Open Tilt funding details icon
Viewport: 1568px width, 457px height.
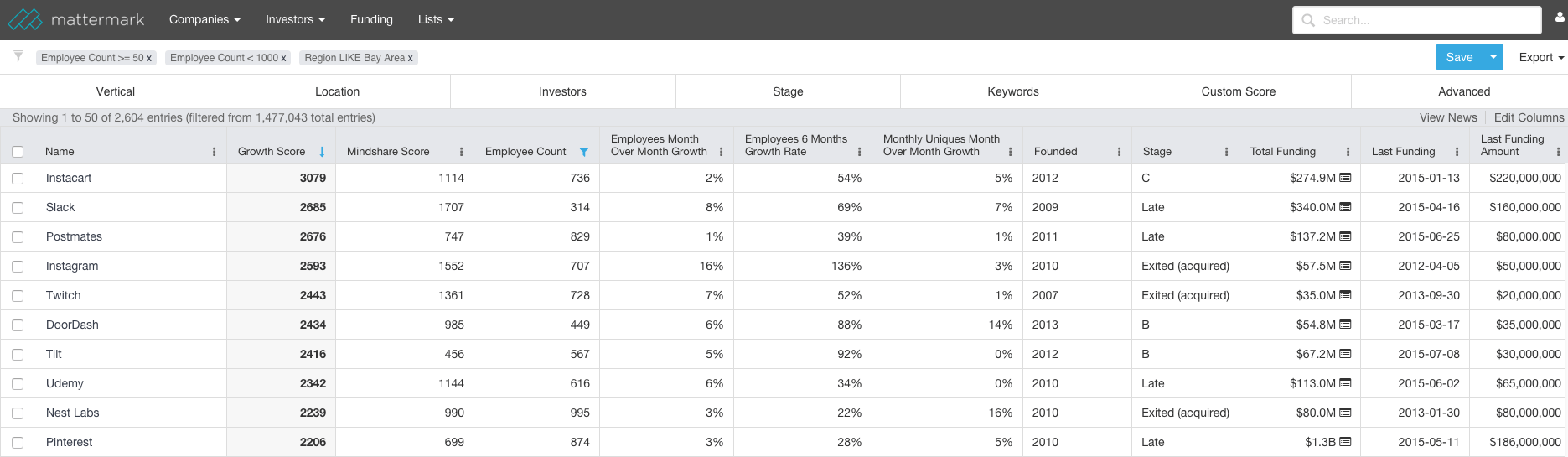coord(1345,354)
